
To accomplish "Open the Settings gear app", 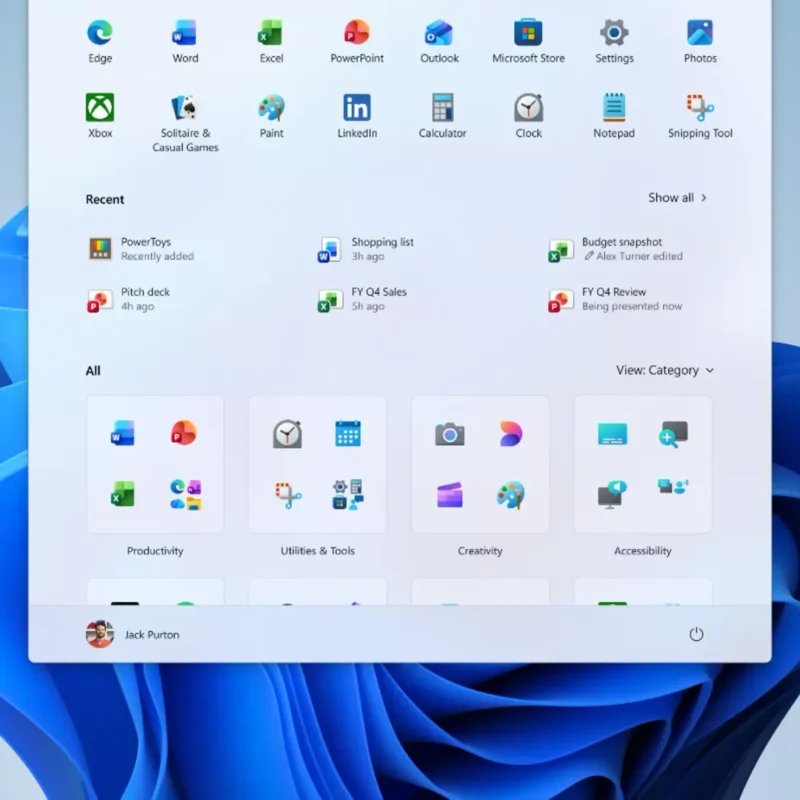I will (614, 41).
